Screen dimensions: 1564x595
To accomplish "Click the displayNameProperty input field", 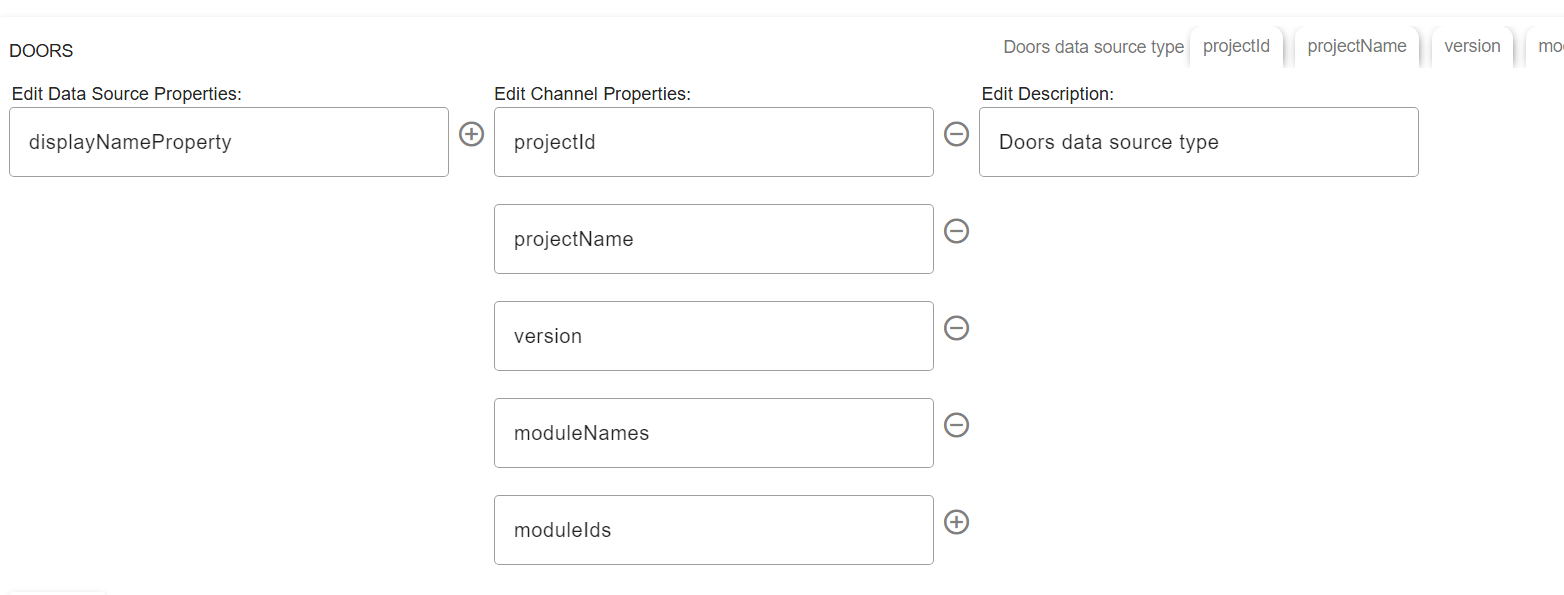I will pos(228,142).
